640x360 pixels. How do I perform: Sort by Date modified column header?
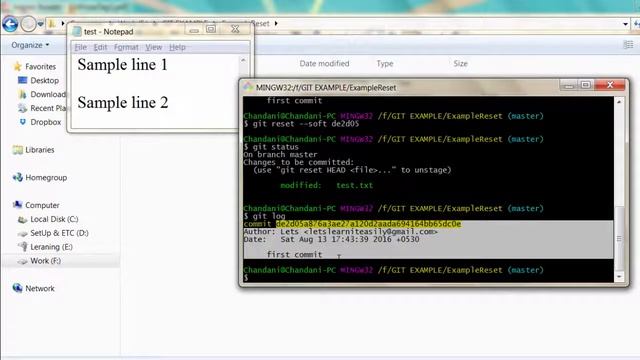click(324, 63)
